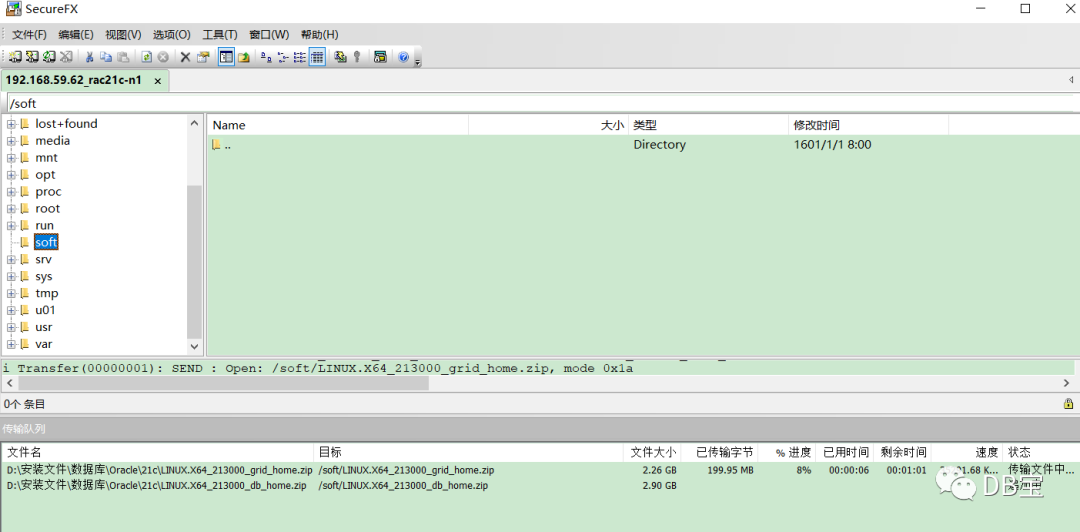1080x532 pixels.
Task: Sort file list by 修改时间 column
Action: coord(869,125)
